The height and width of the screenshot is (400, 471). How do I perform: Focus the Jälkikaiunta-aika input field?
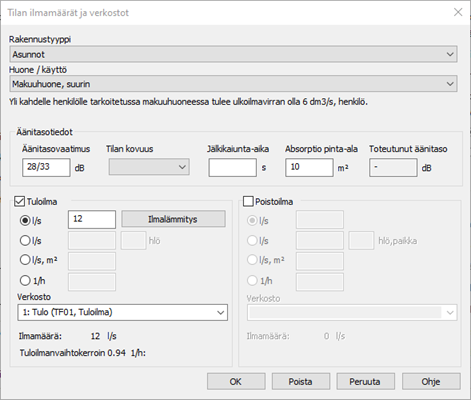coord(232,167)
